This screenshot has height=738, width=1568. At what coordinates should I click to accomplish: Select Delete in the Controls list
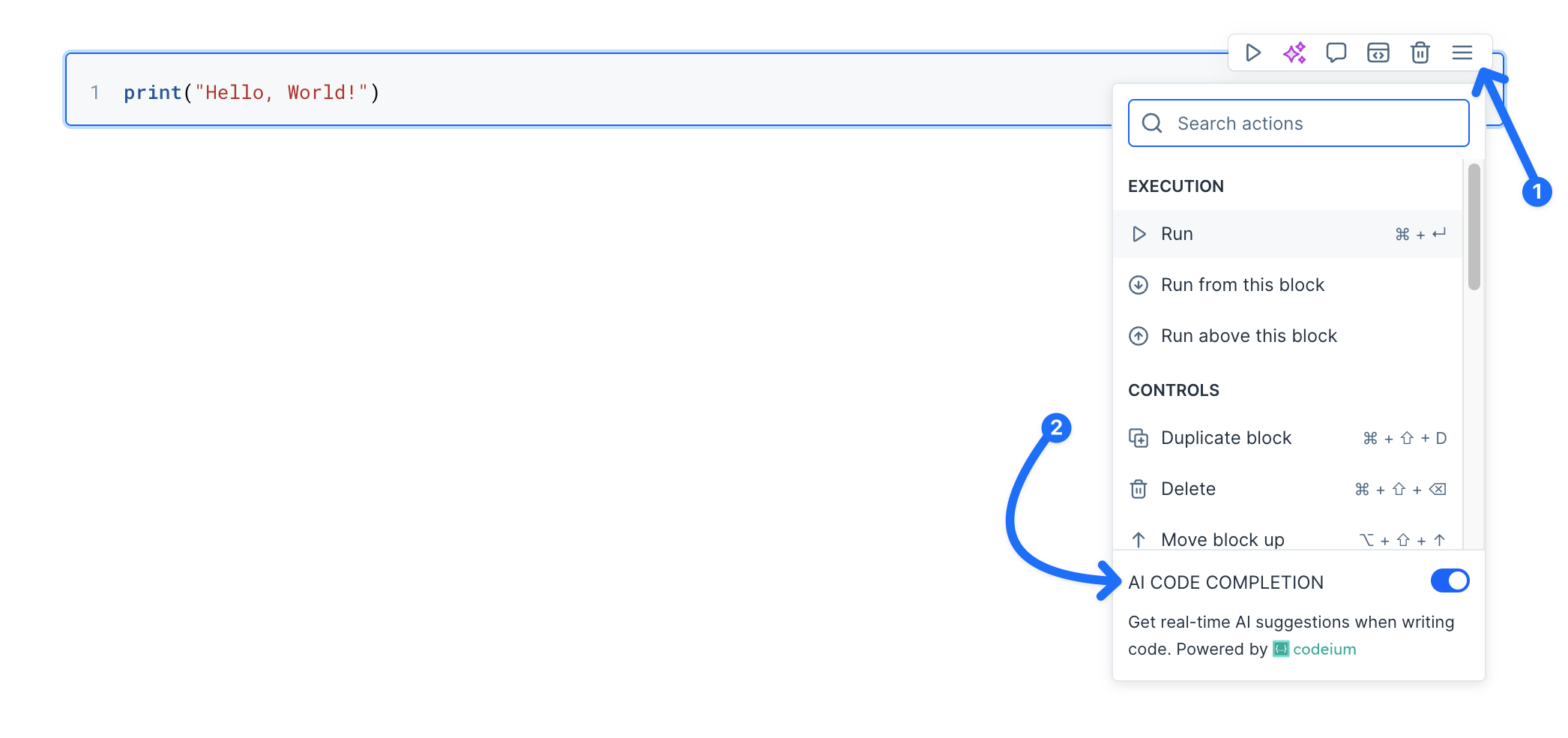(1288, 489)
